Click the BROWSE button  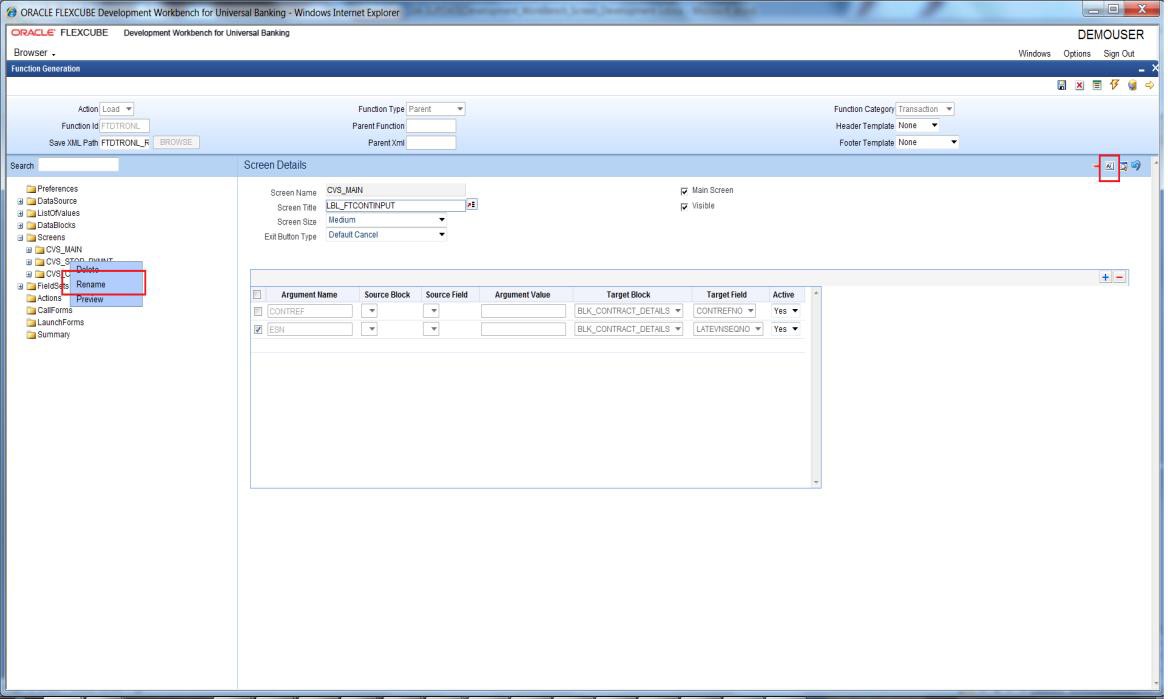[x=176, y=142]
